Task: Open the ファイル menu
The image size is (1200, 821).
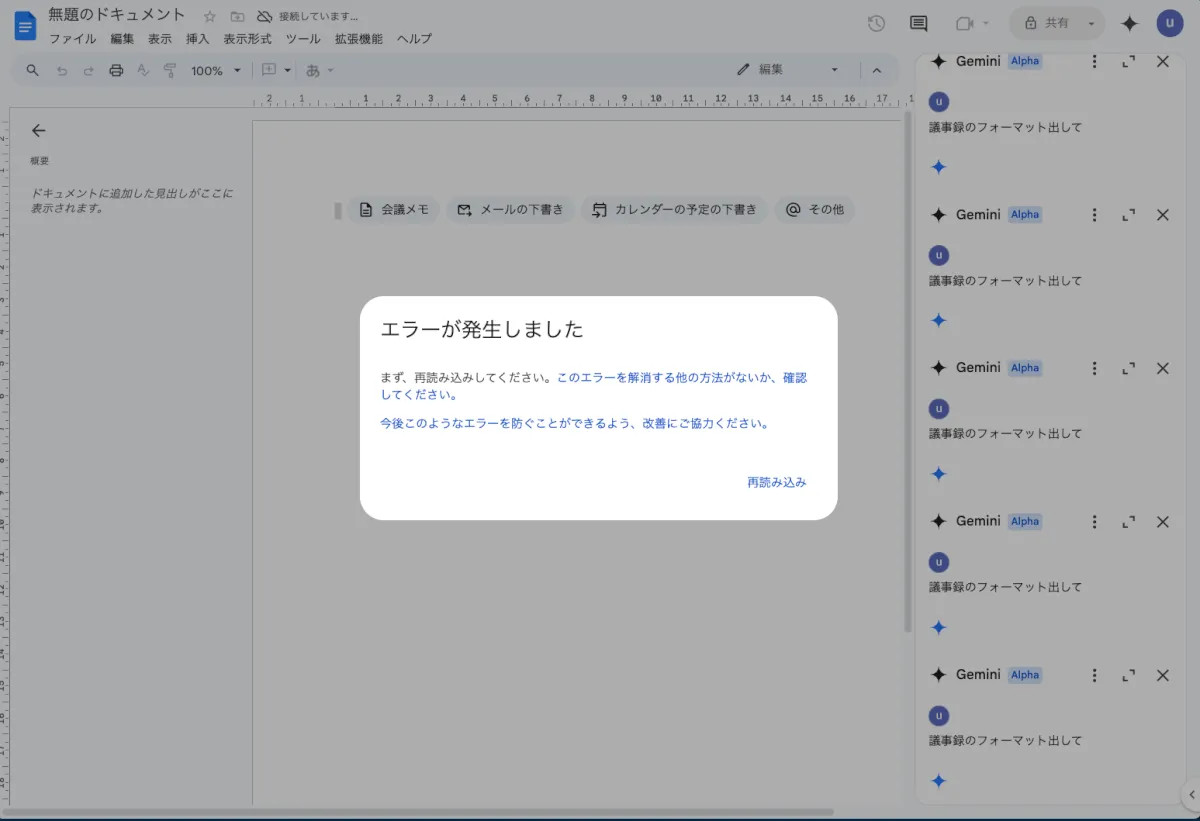Action: tap(72, 39)
